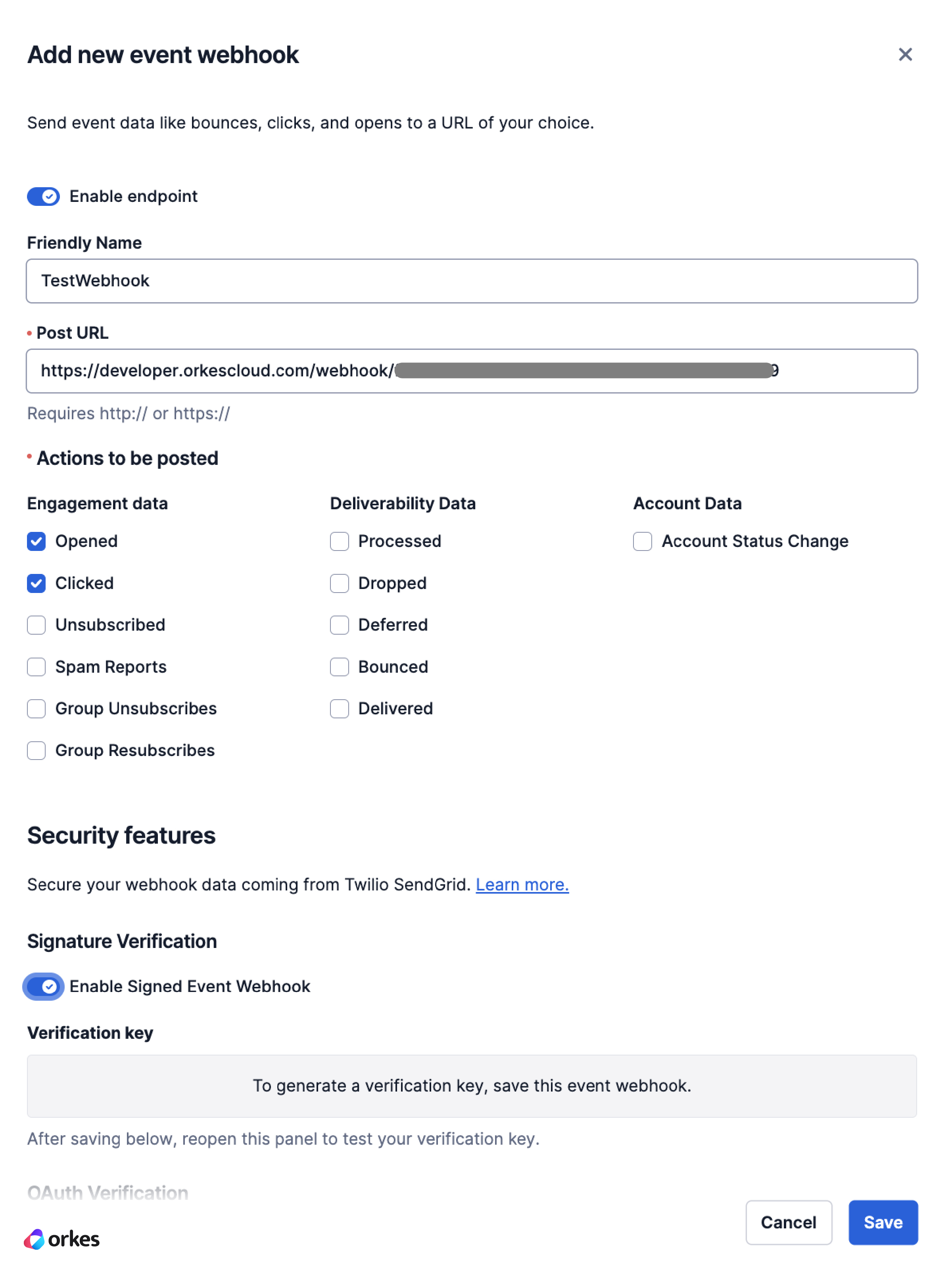Select Group Resubscribes
The image size is (952, 1274).
[x=36, y=750]
